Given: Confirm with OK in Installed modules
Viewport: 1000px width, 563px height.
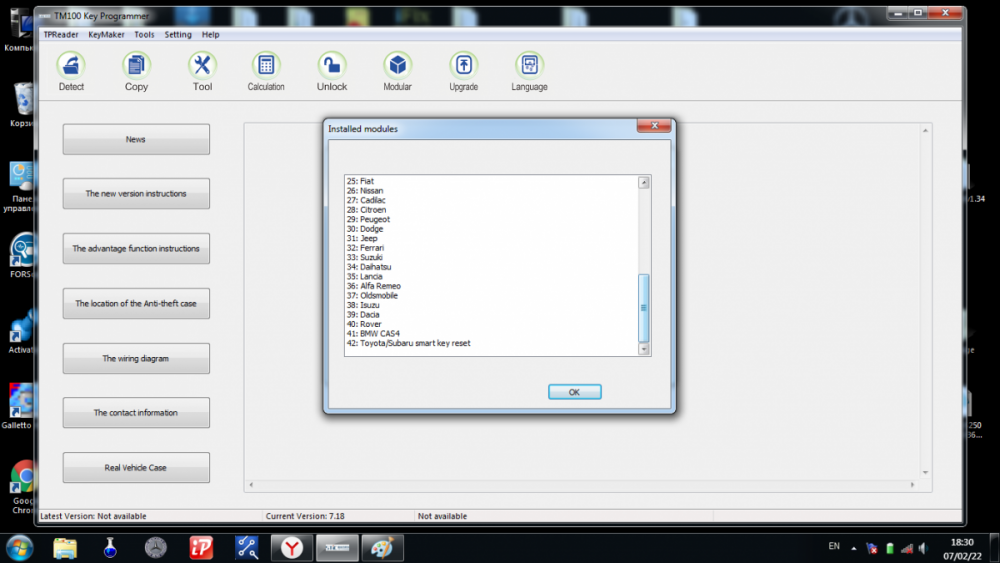Looking at the screenshot, I should tap(575, 392).
